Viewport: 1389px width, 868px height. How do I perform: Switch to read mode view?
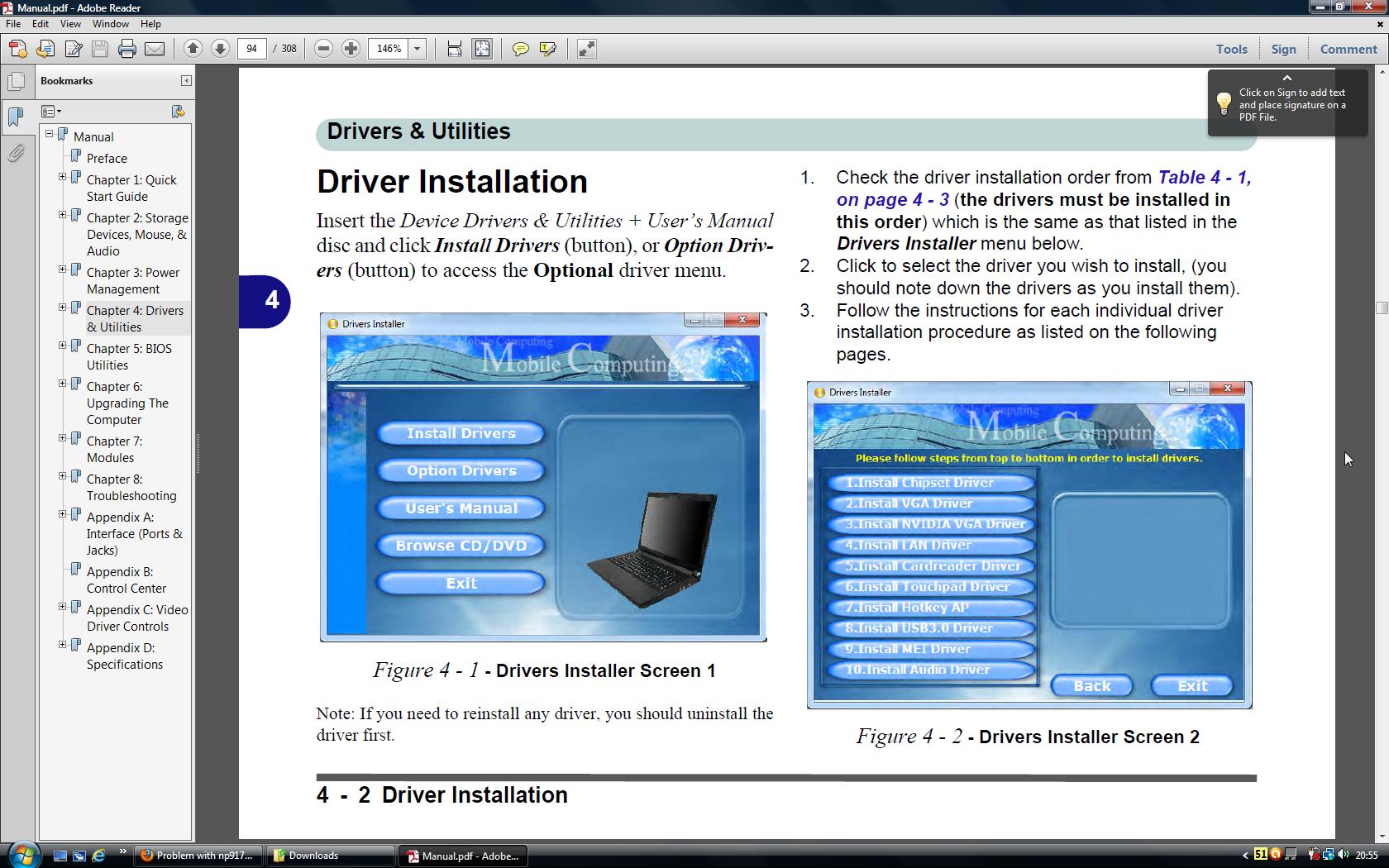tap(587, 49)
